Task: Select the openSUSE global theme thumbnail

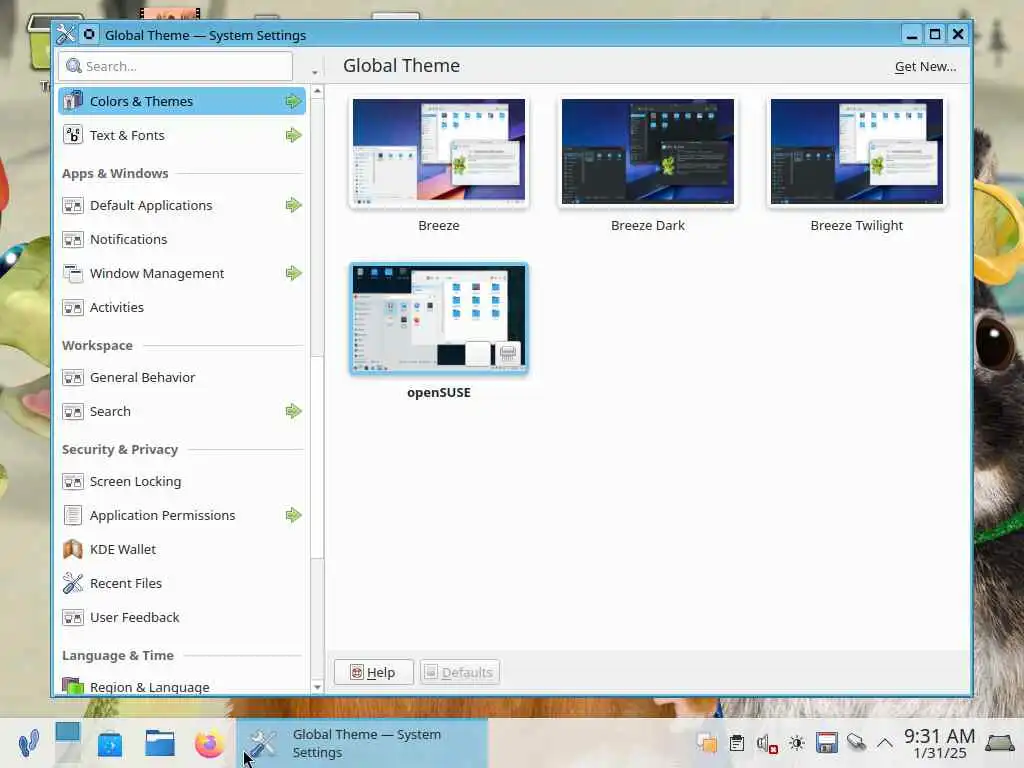Action: tap(438, 319)
